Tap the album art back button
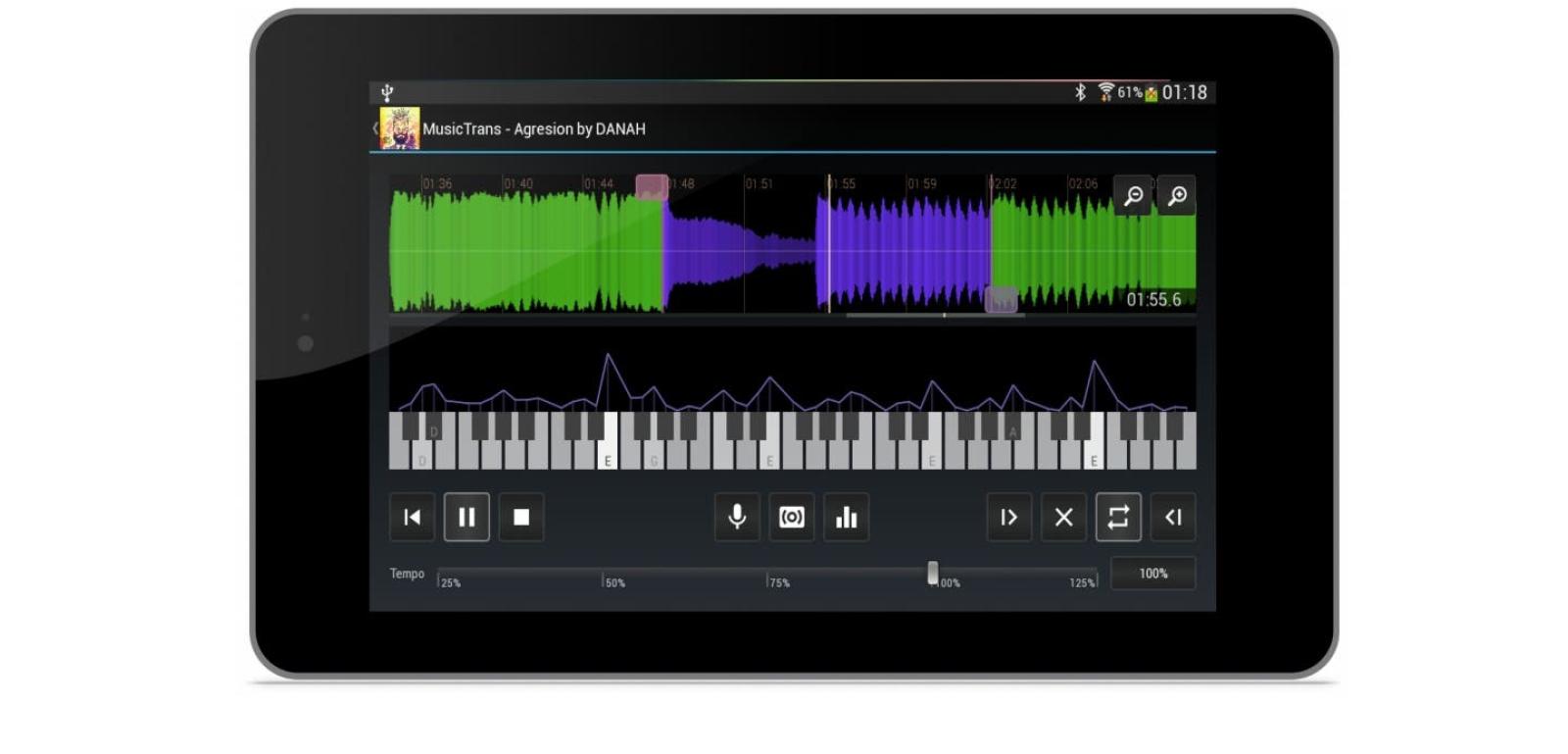This screenshot has width=1568, height=754. pos(397,128)
